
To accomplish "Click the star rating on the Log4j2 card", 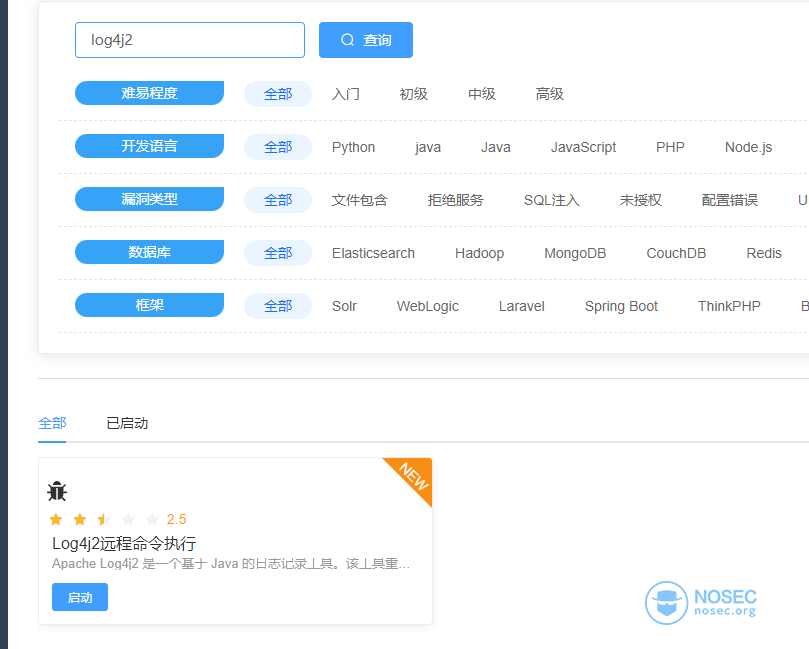I will pos(104,519).
